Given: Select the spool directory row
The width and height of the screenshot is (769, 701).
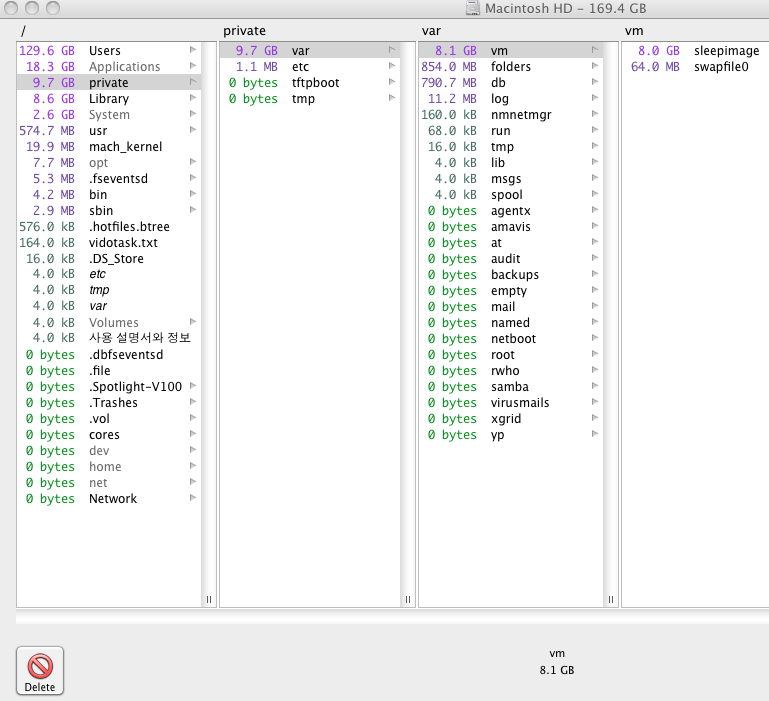Looking at the screenshot, I should tap(511, 195).
